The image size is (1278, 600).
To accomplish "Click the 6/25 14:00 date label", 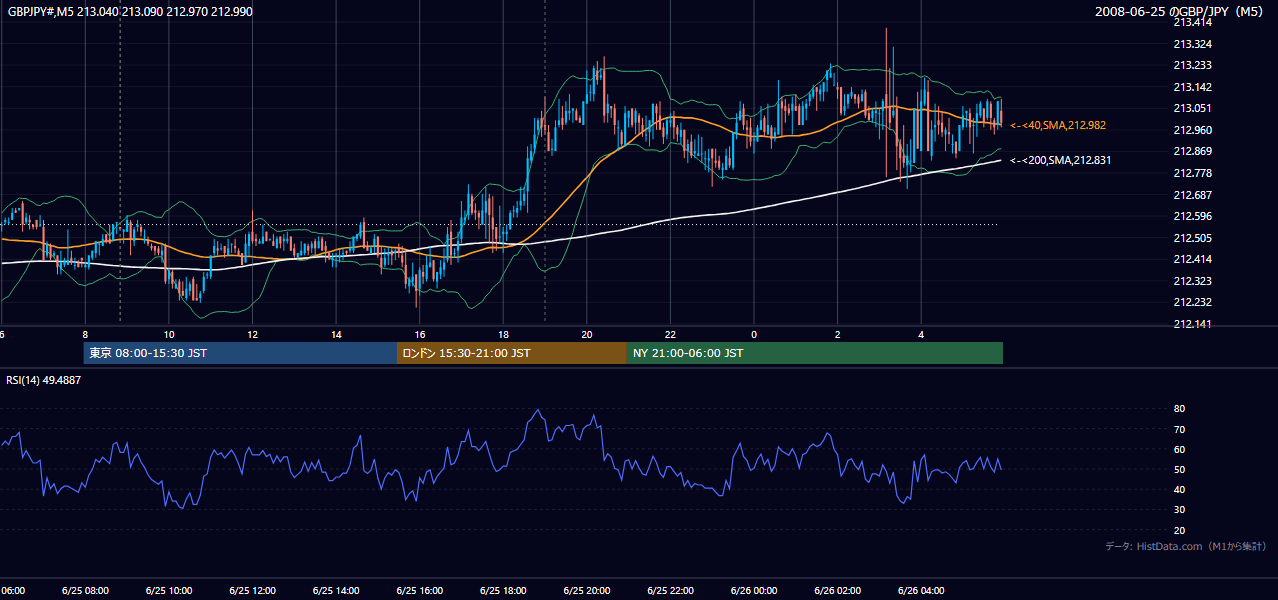I will pos(336,591).
